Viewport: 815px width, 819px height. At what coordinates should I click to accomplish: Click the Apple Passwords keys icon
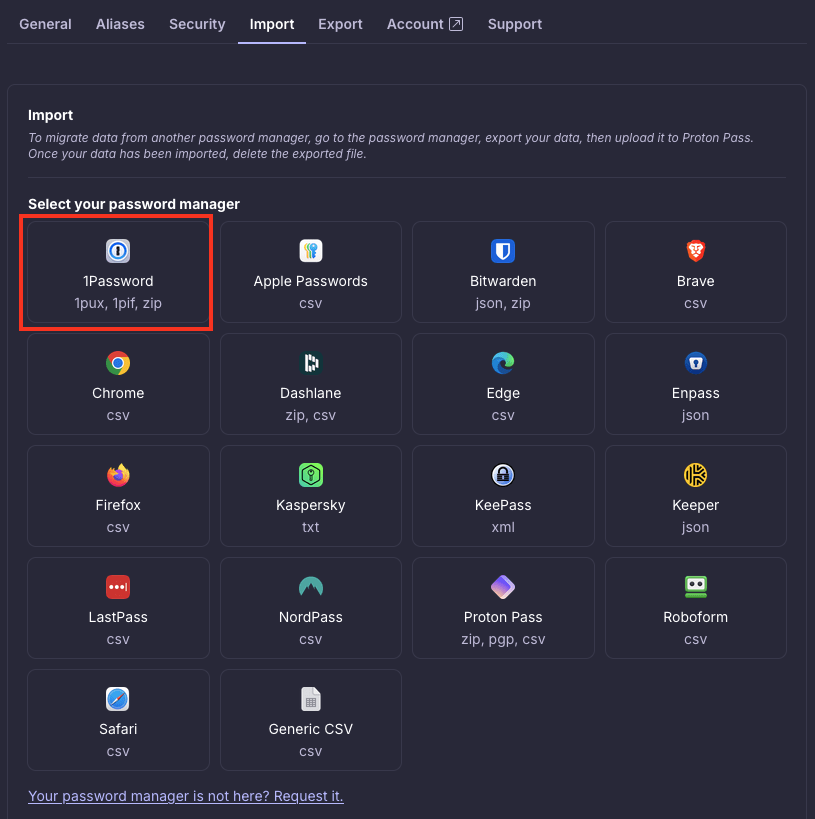pos(311,251)
